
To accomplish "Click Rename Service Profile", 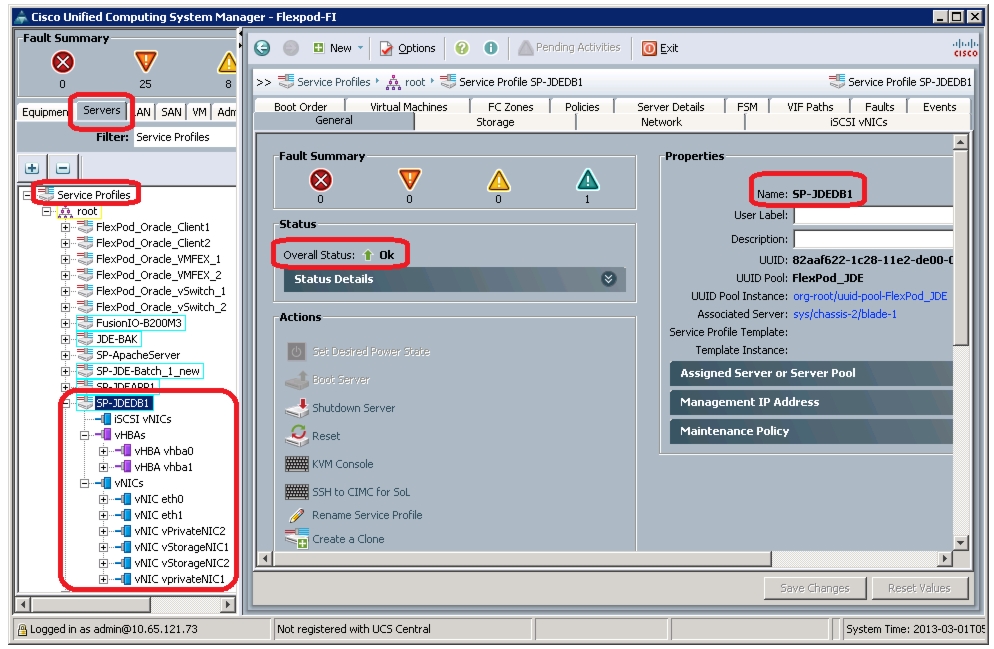I will coord(354,515).
